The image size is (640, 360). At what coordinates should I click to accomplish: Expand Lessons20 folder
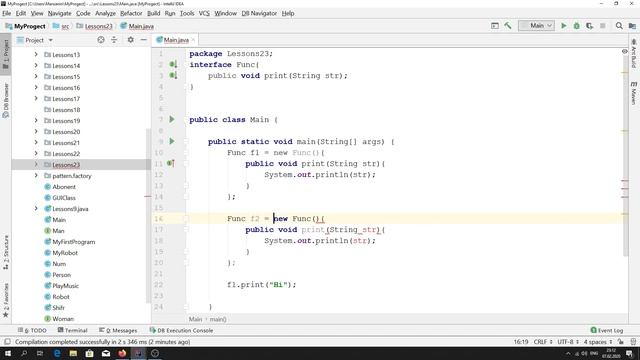pos(36,131)
